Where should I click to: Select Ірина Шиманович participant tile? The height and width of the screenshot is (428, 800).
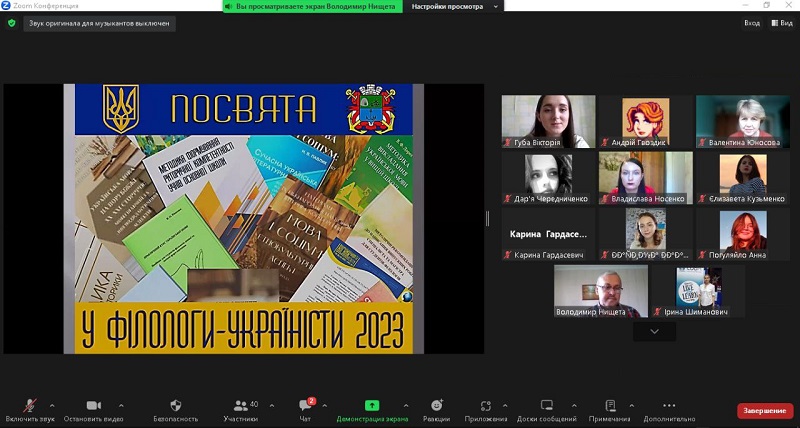coord(698,291)
